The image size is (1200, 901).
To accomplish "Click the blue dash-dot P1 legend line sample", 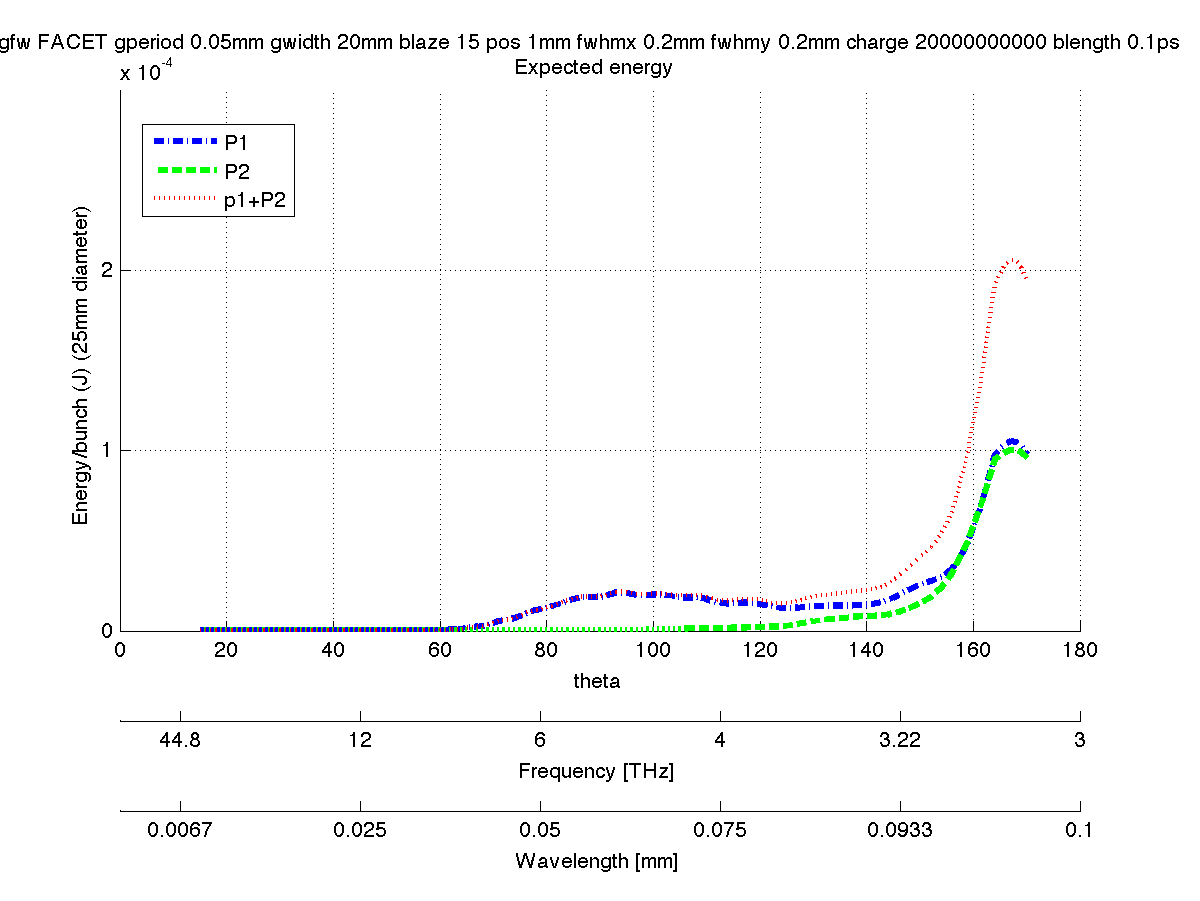I will tap(185, 142).
